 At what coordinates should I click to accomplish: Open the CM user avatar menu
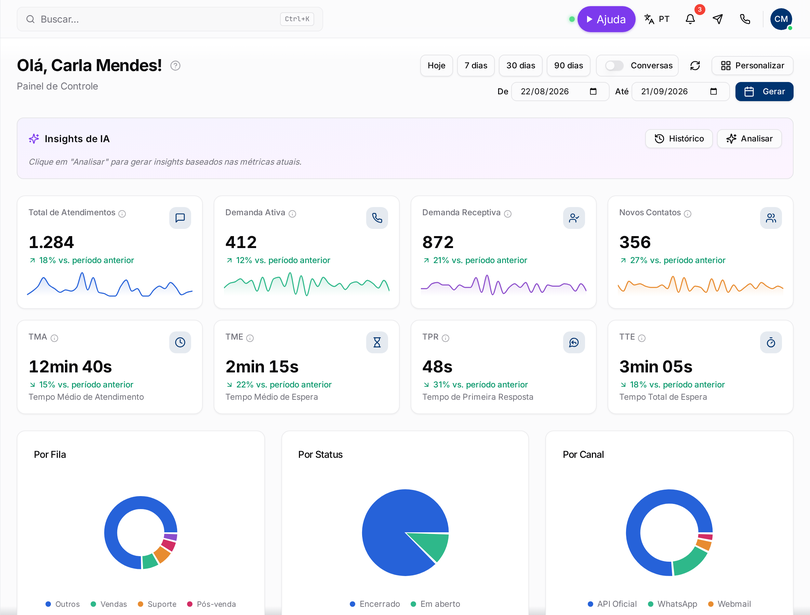click(x=781, y=19)
